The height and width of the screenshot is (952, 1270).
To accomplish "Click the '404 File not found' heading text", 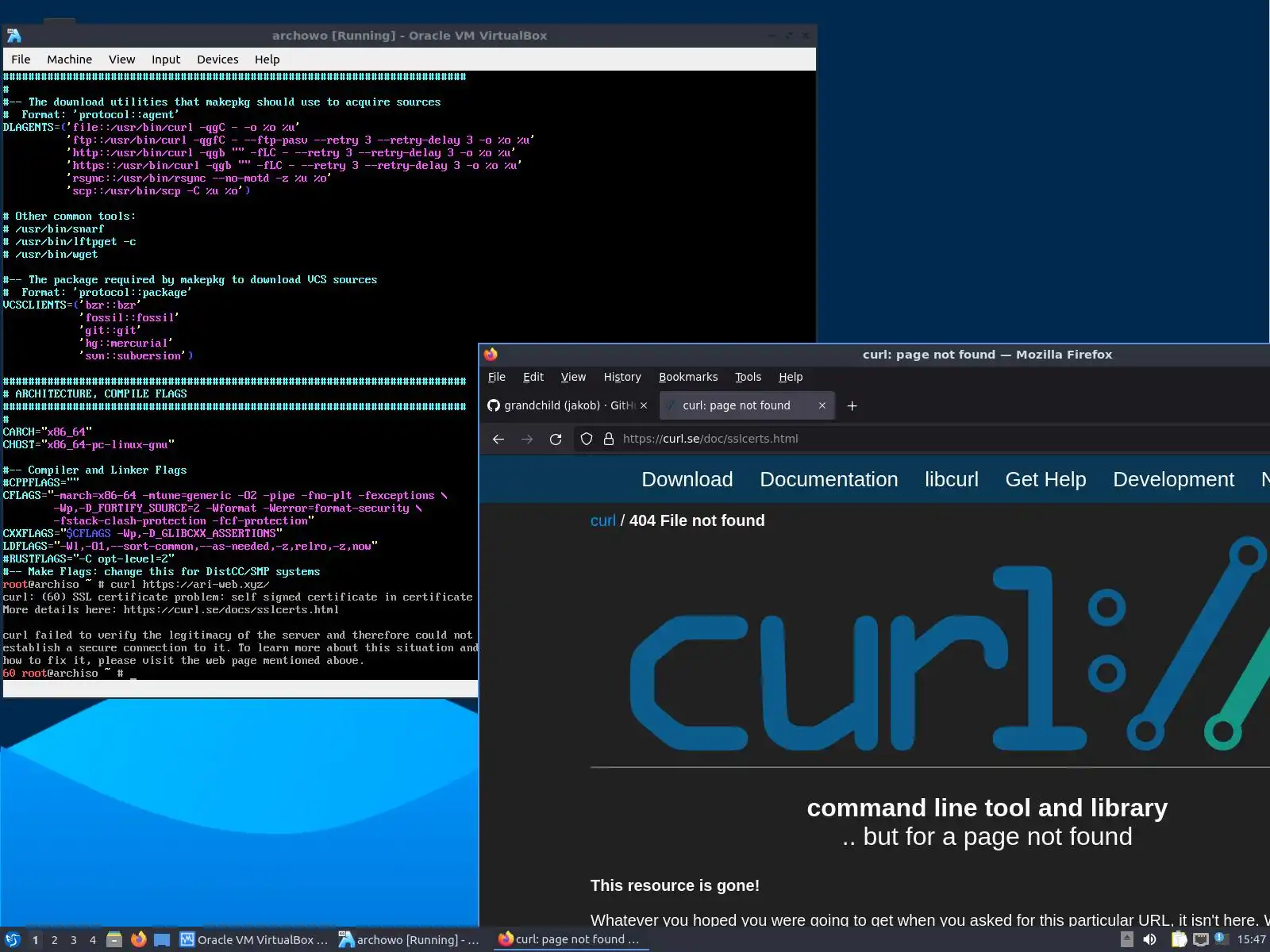I will 697,520.
